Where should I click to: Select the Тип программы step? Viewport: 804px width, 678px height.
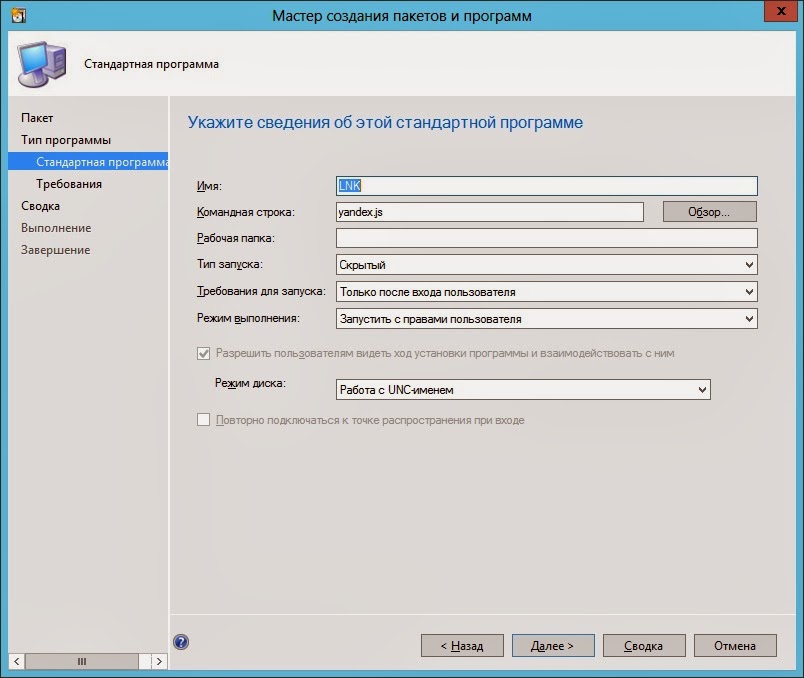(66, 140)
